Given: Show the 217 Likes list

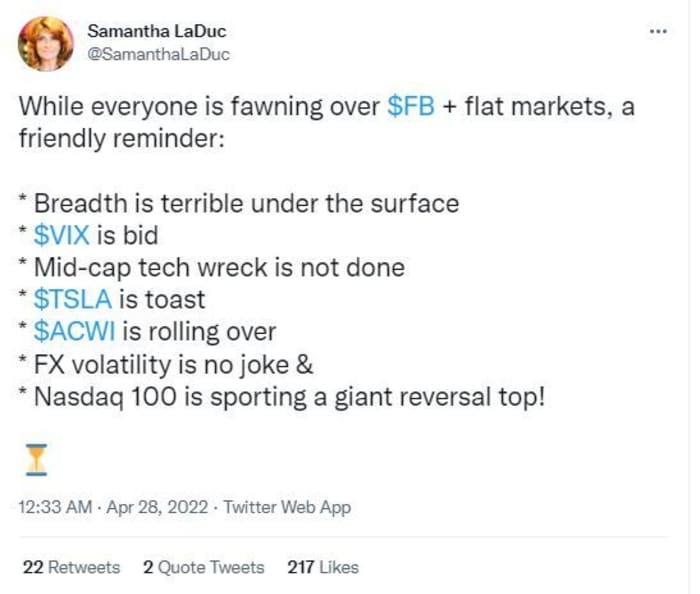Looking at the screenshot, I should [323, 567].
